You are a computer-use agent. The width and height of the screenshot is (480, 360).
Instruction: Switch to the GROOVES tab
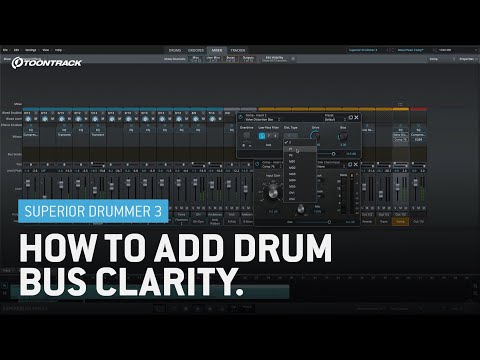[x=196, y=50]
